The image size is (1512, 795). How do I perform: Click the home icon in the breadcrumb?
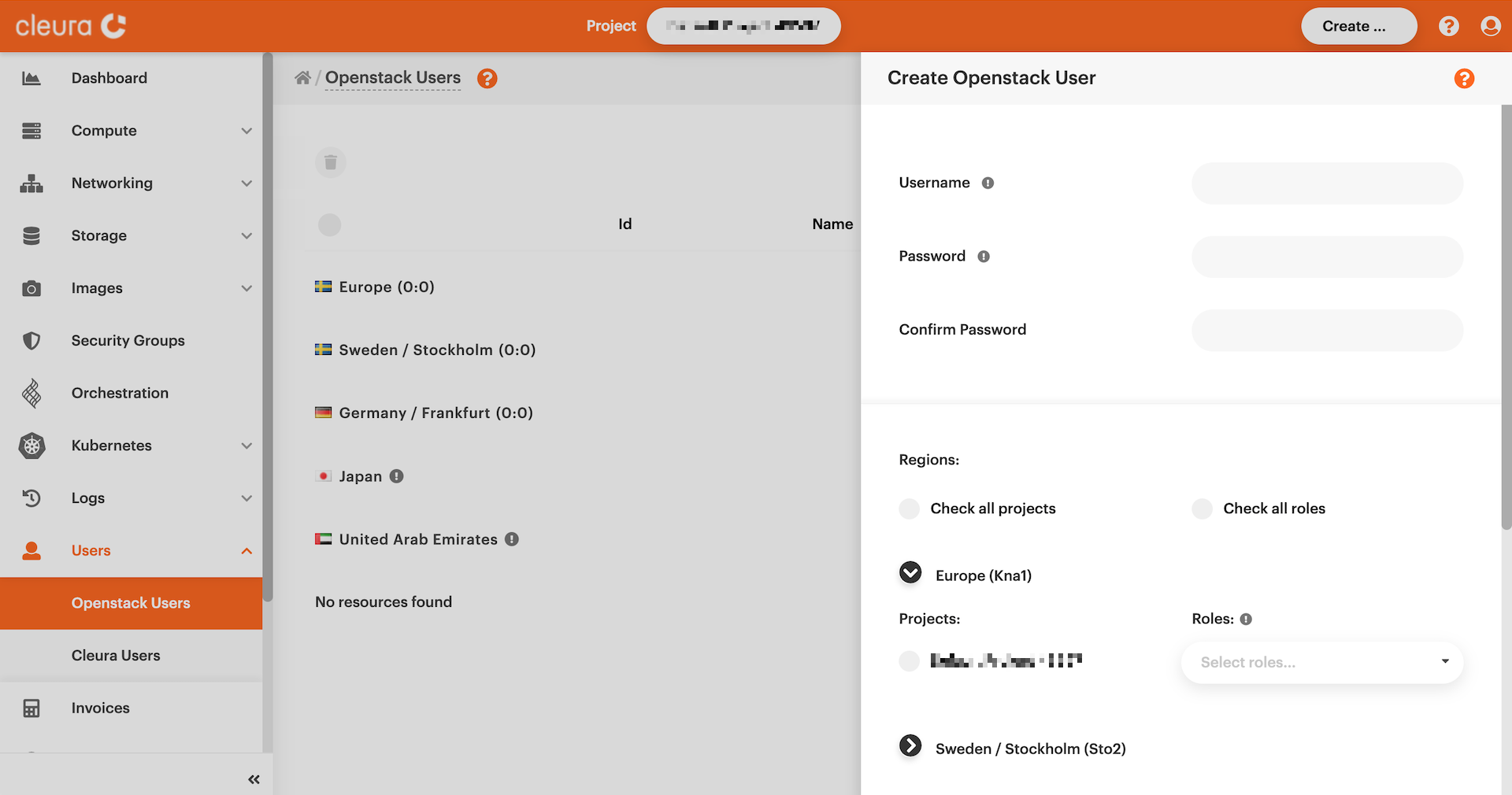tap(303, 77)
